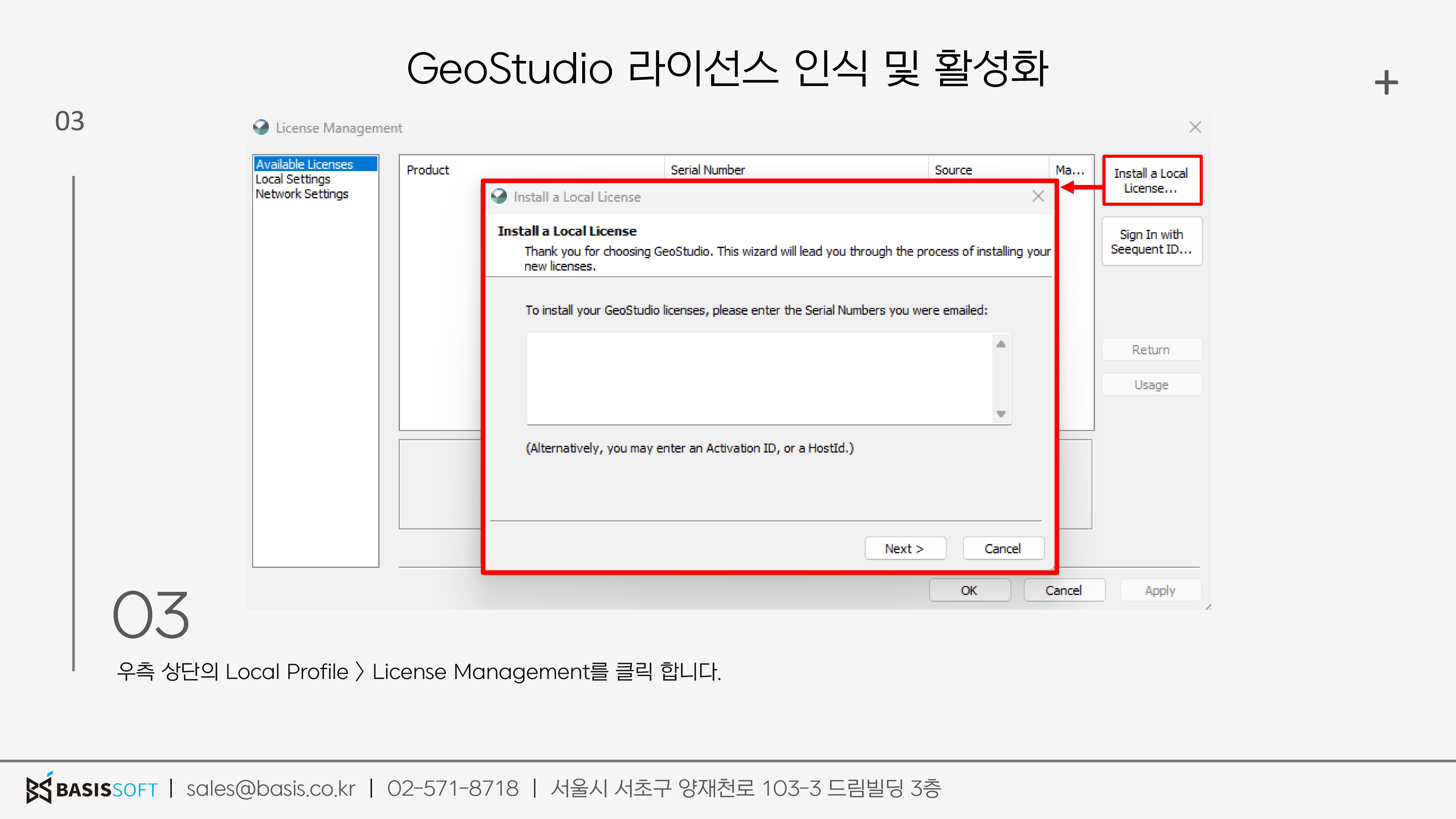This screenshot has width=1456, height=819.
Task: Click the License Management window icon
Action: [x=261, y=127]
